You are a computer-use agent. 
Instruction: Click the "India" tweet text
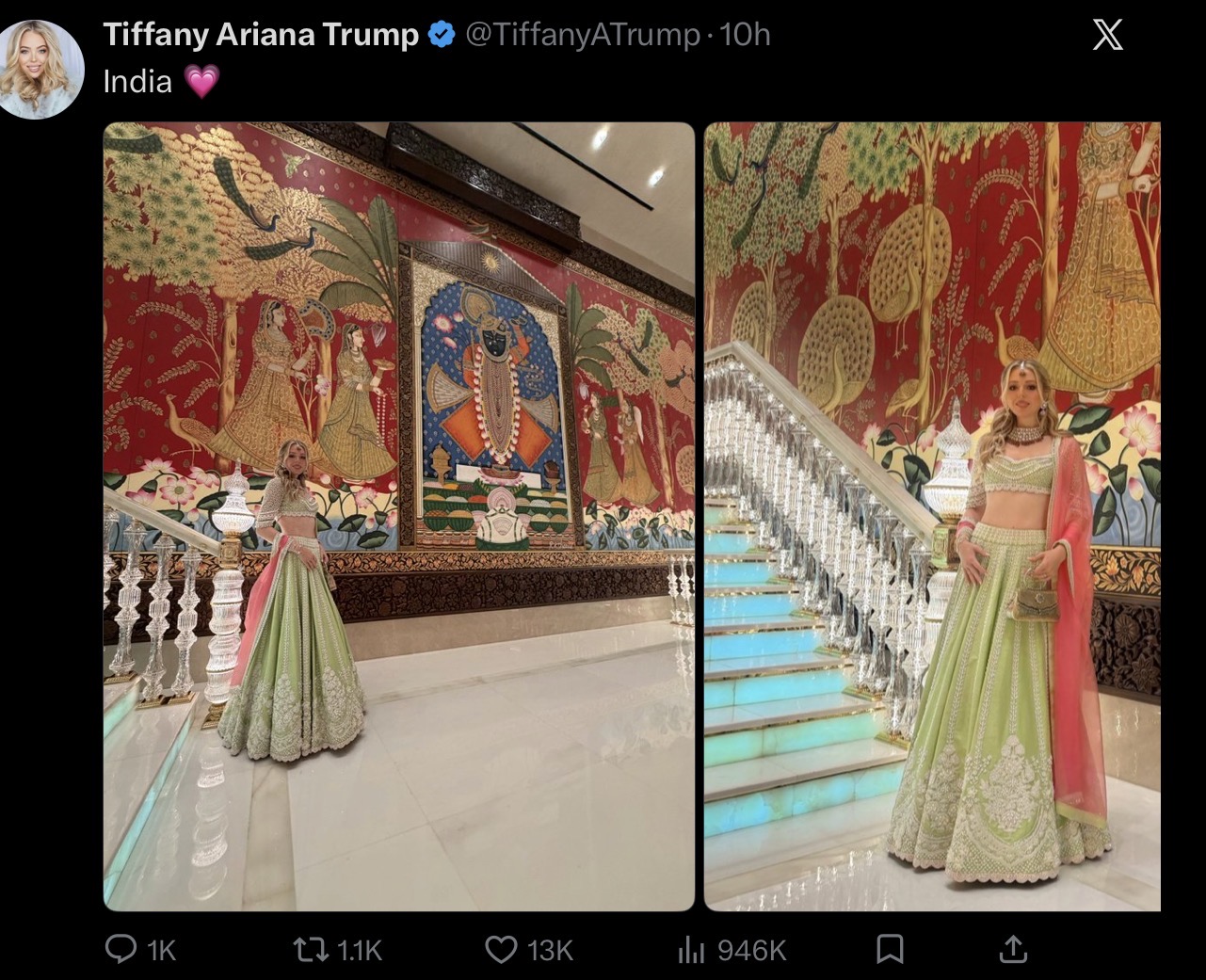click(x=137, y=82)
